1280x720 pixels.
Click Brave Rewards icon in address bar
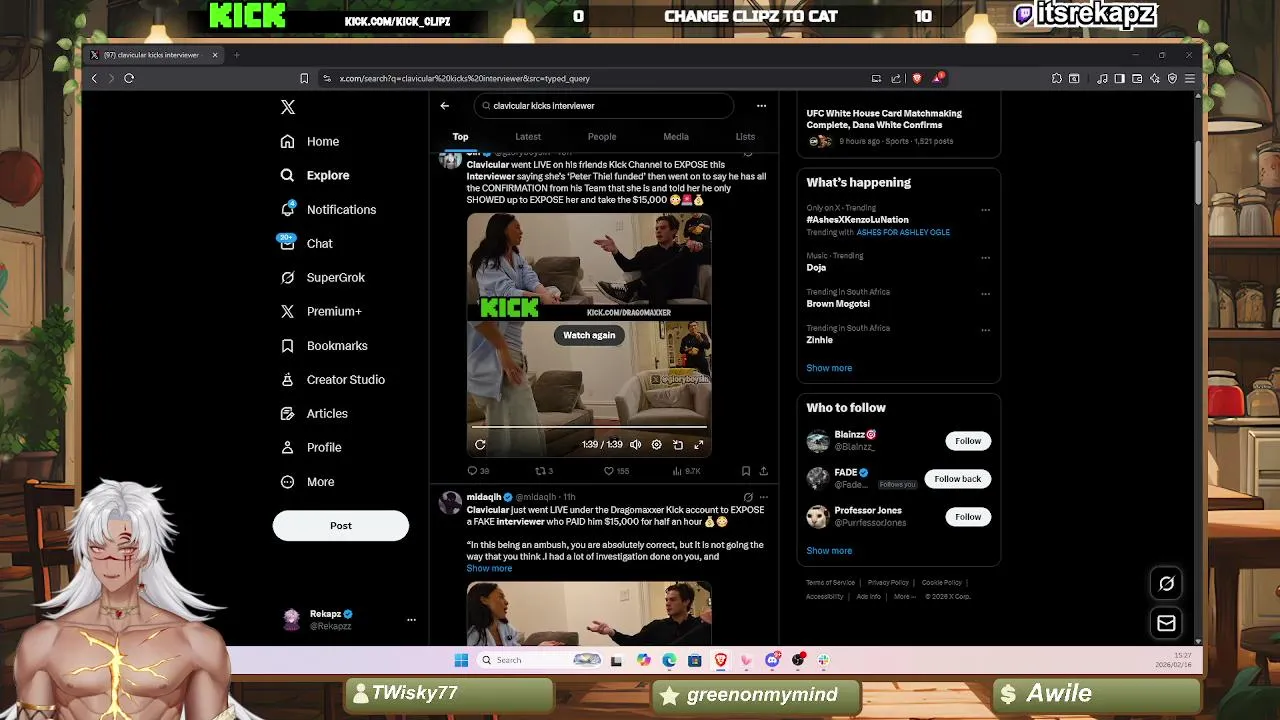[937, 78]
